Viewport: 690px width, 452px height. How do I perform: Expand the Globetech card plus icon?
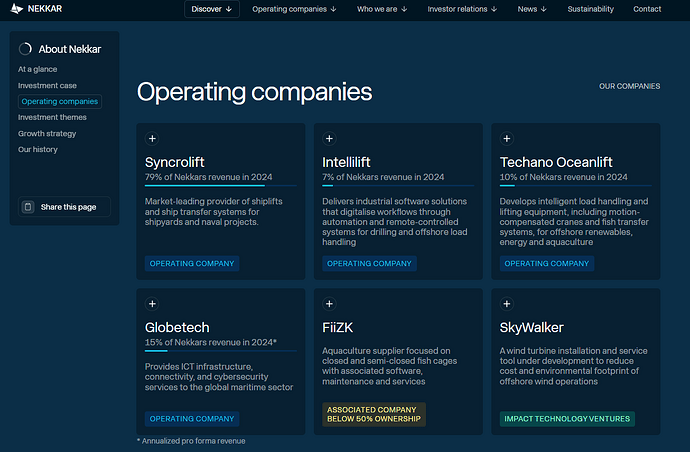coord(152,304)
